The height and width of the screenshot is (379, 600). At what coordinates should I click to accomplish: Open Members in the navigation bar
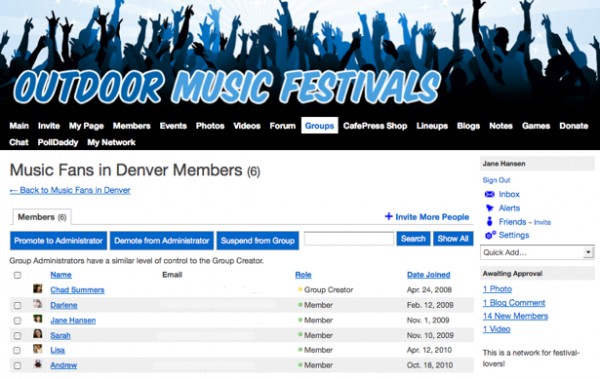pos(131,126)
